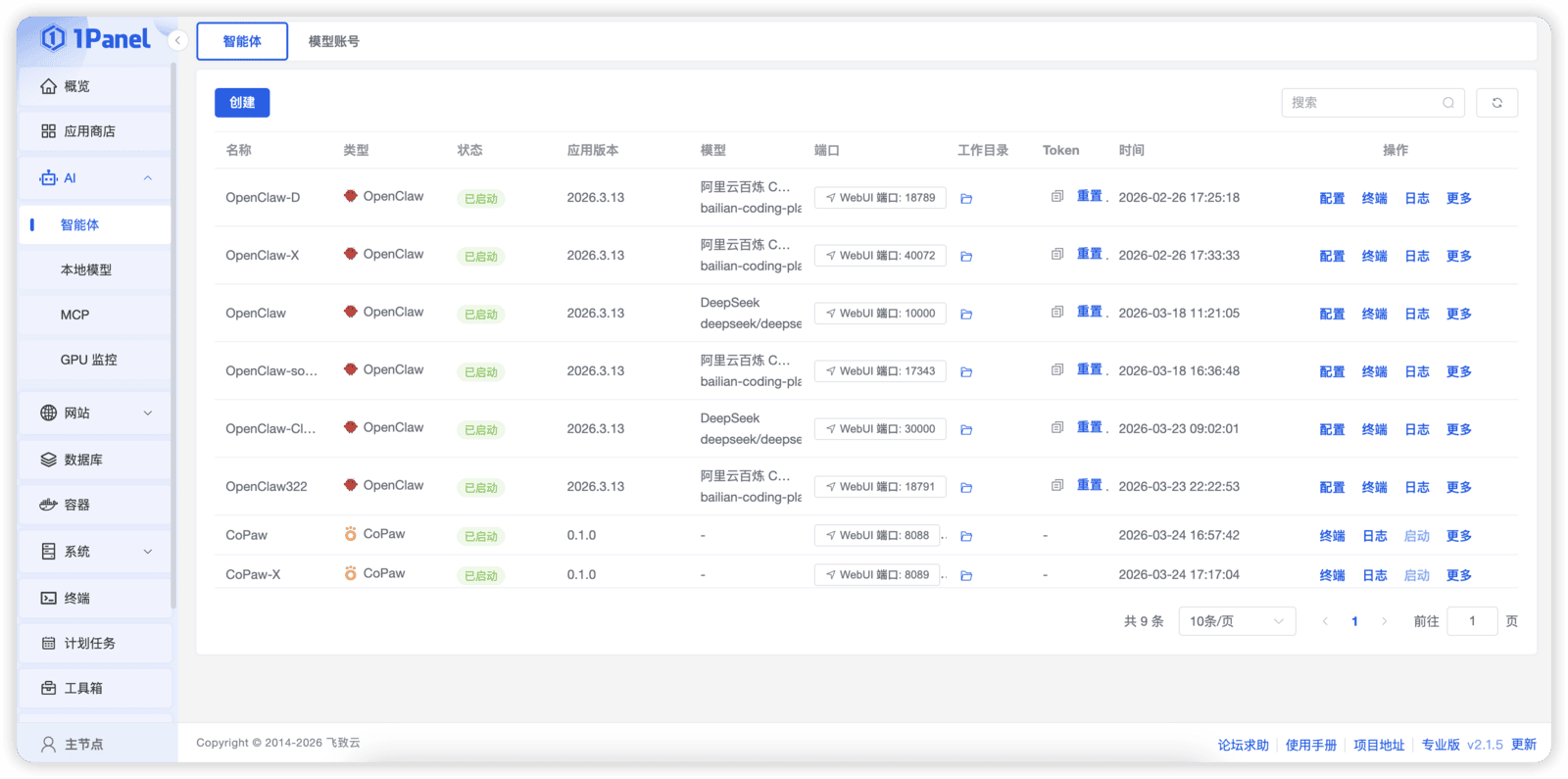
Task: Select 本地模型 in the sidebar
Action: 95,269
